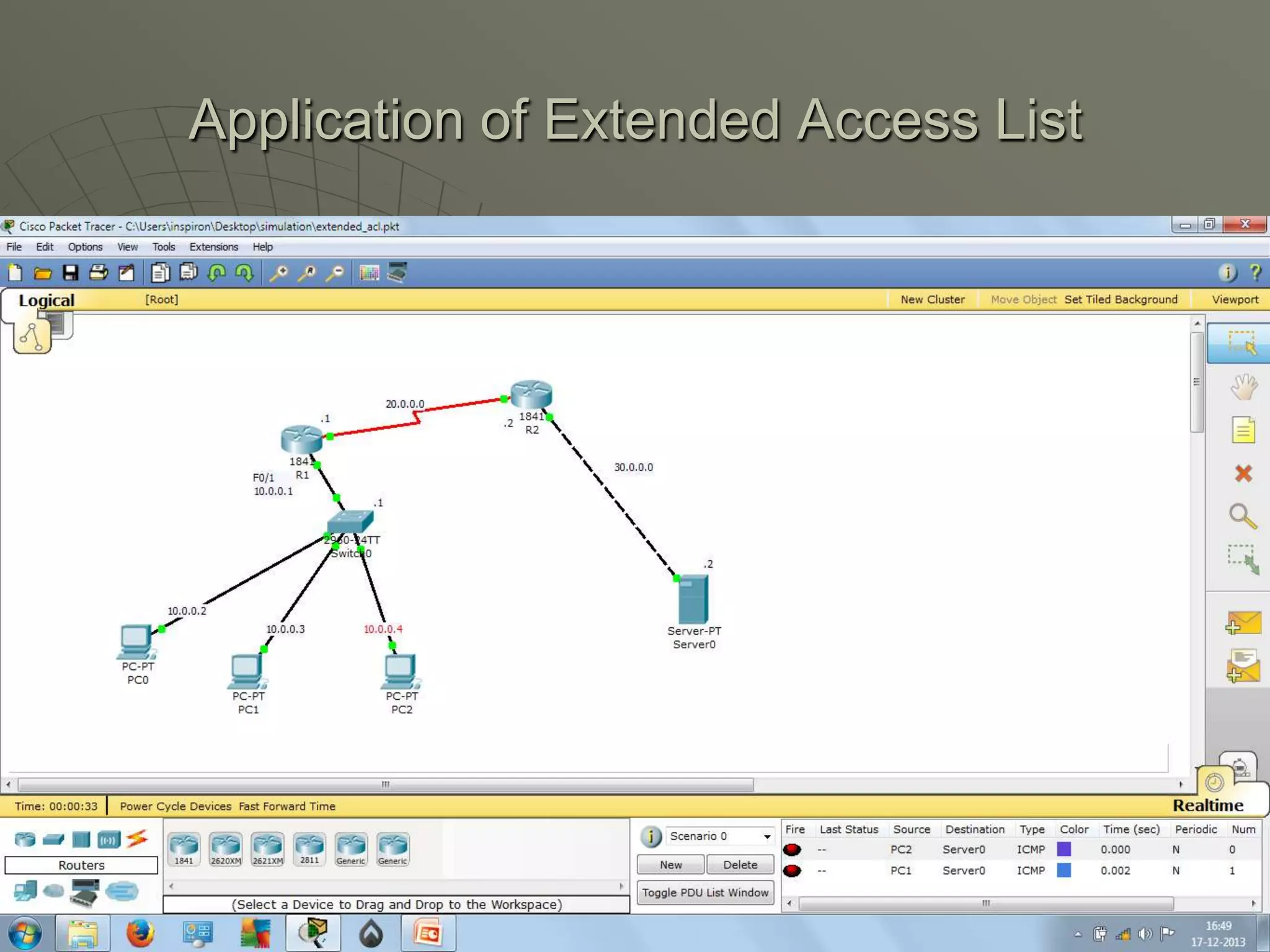Fire the PC1 to Server0 PDU

[792, 870]
